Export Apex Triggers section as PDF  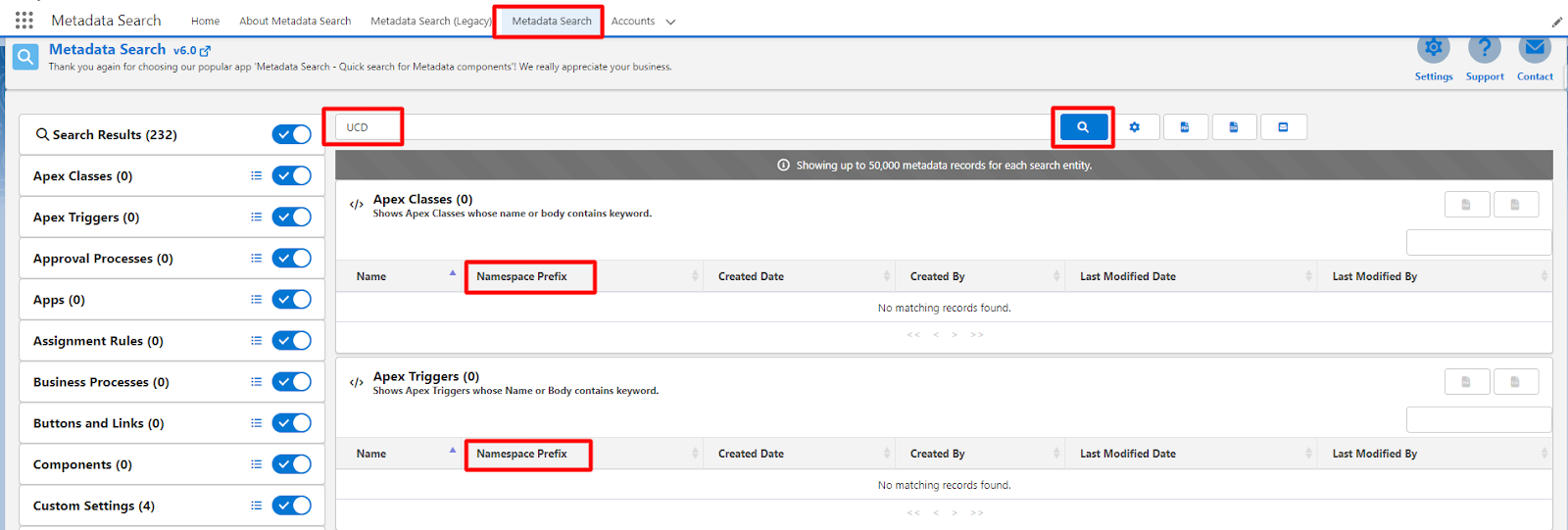(x=1467, y=382)
